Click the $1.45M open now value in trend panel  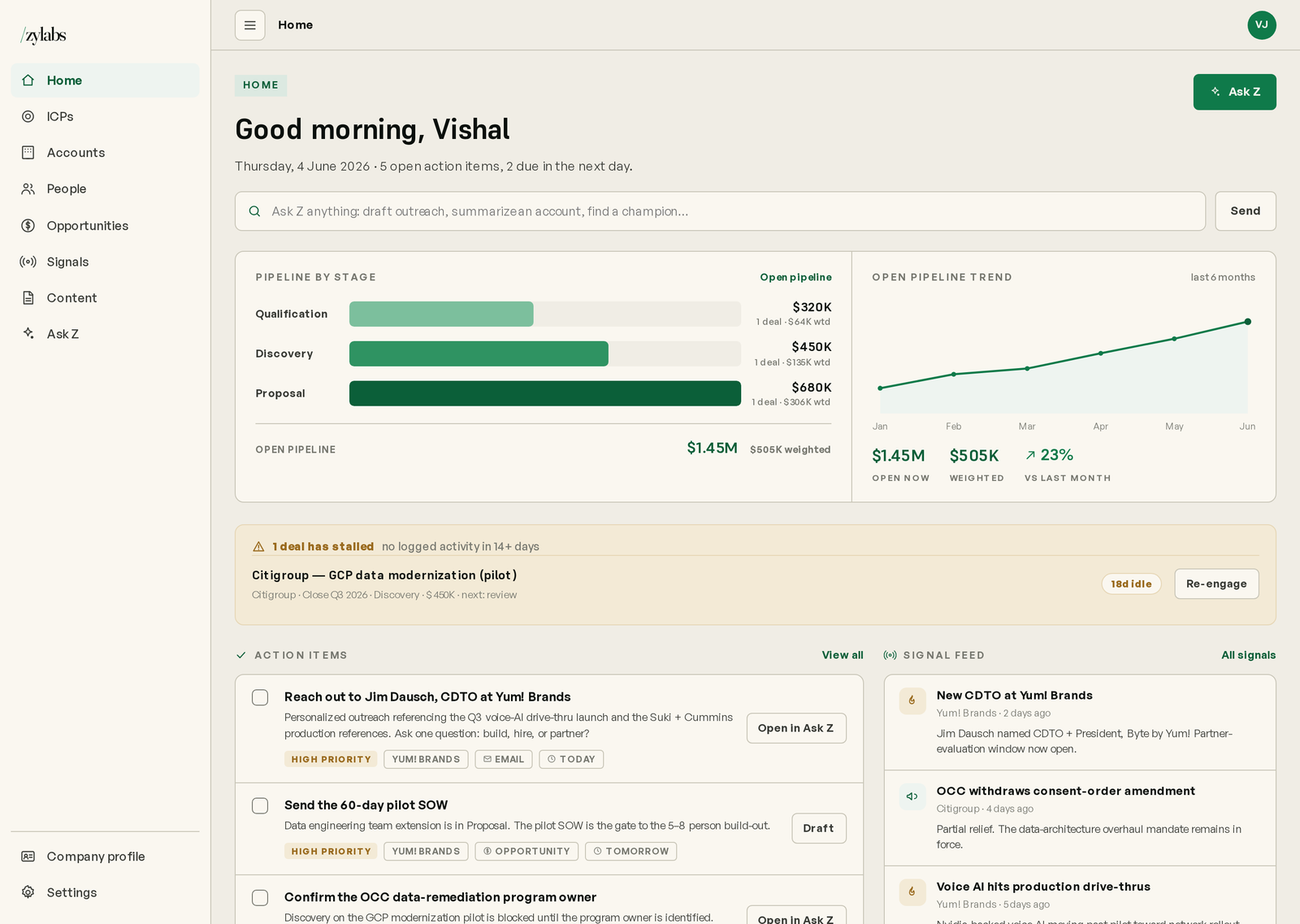pos(899,456)
